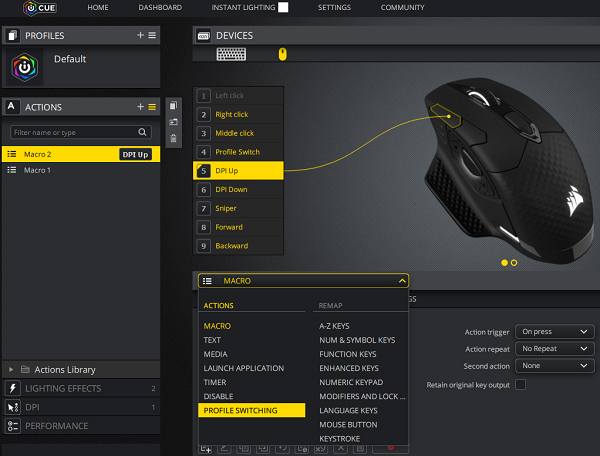Open the Second action dropdown
Screen dimensions: 600x456
[x=555, y=366]
